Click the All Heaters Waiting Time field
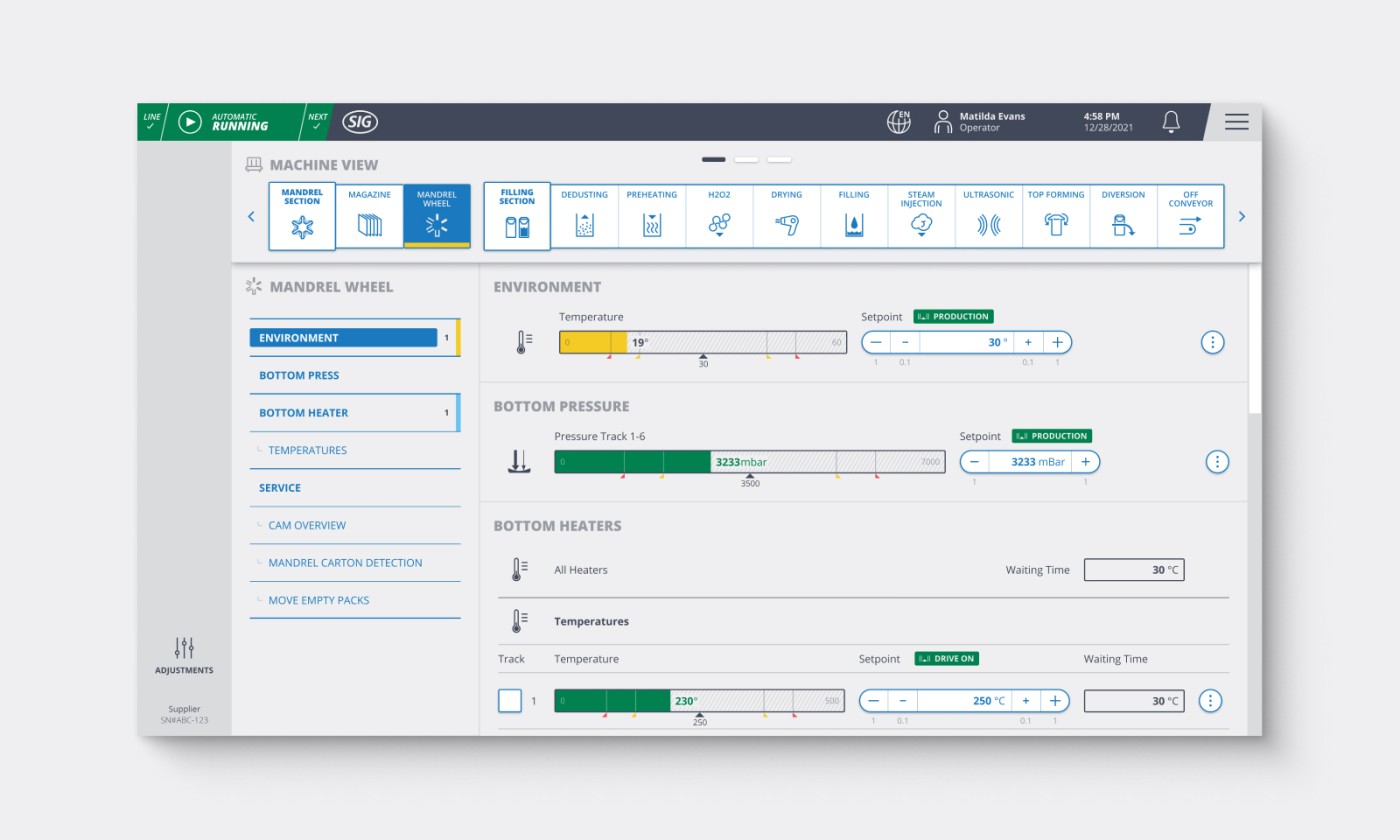Viewport: 1400px width, 840px height. pos(1134,570)
